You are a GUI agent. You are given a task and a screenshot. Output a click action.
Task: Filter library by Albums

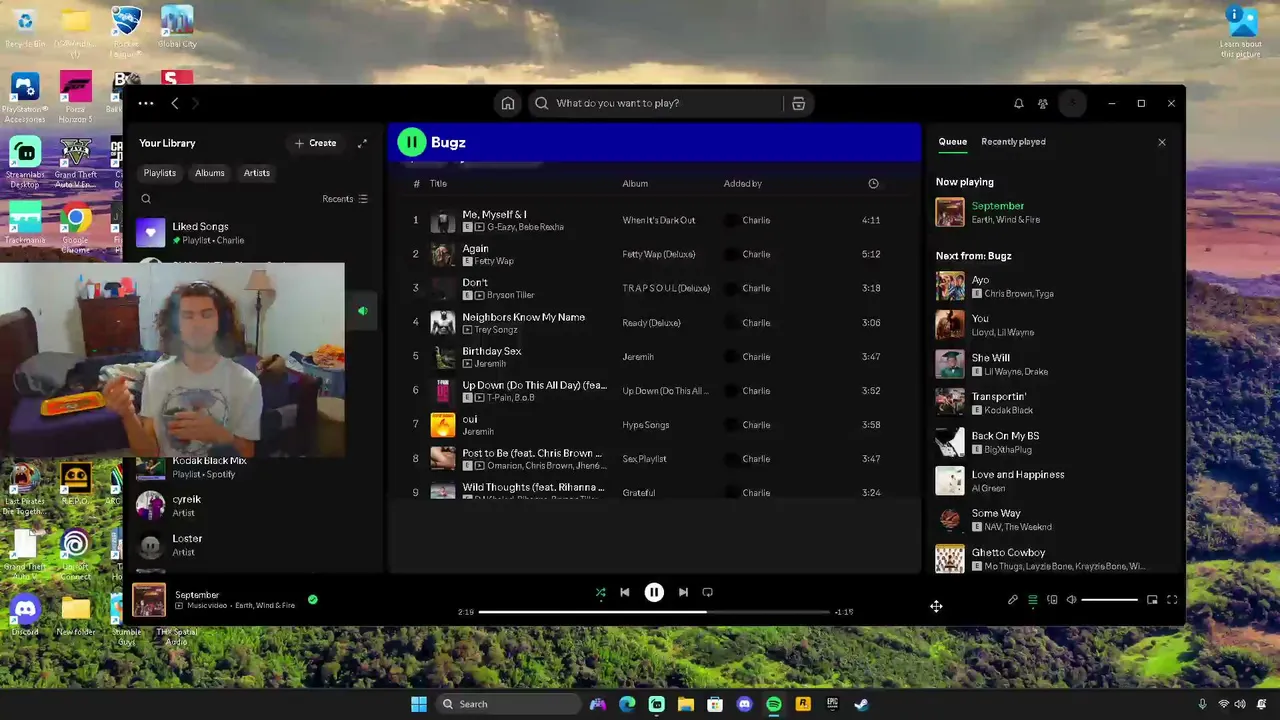(x=210, y=173)
